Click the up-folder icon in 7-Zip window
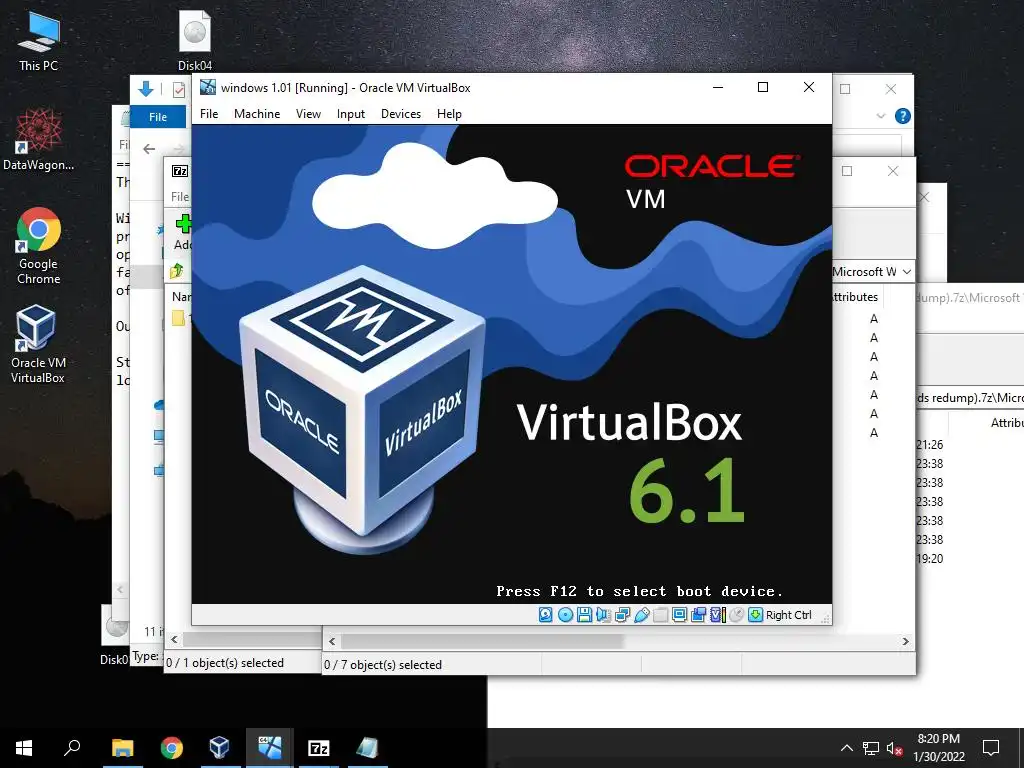The width and height of the screenshot is (1024, 768). pos(177,270)
